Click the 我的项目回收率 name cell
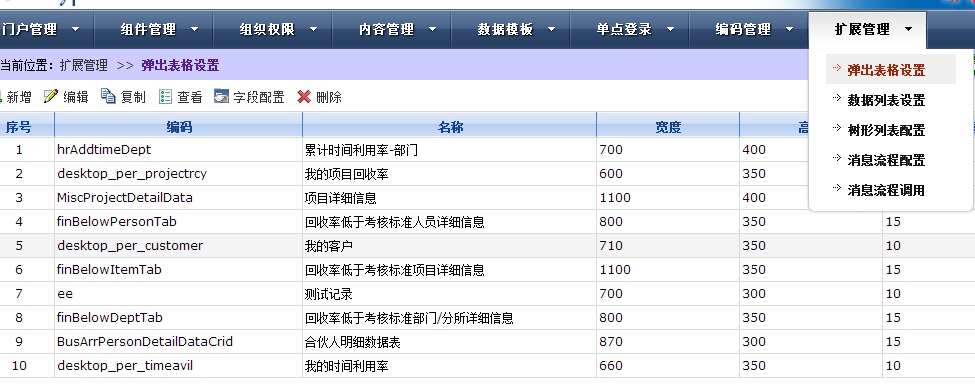The height and width of the screenshot is (385, 975). (450, 174)
